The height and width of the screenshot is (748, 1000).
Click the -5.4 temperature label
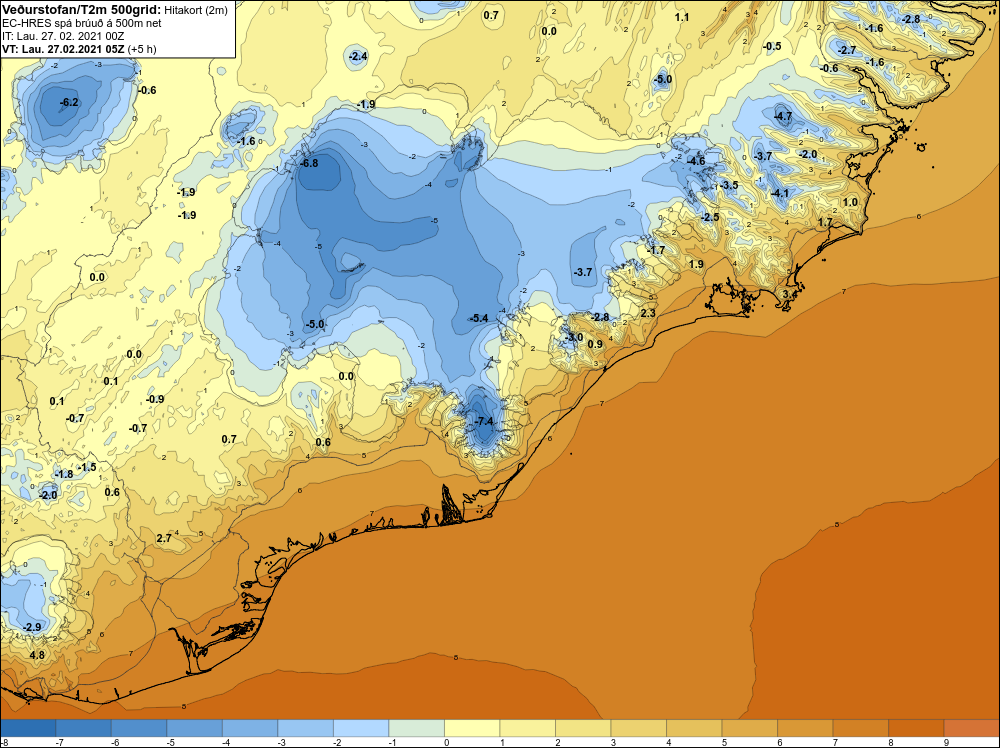[x=478, y=318]
